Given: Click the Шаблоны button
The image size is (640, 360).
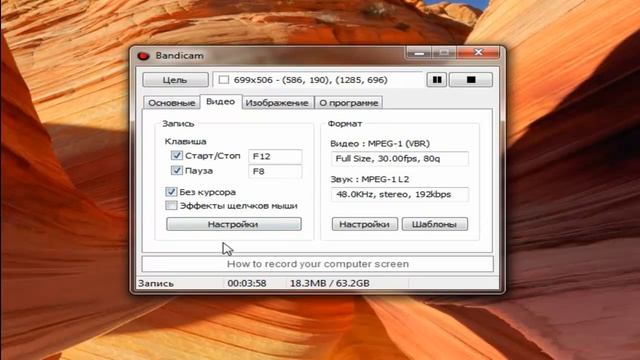Looking at the screenshot, I should (x=434, y=224).
